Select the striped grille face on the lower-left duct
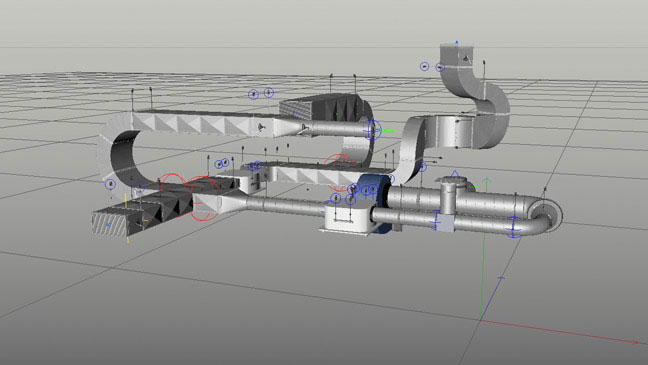Viewport: 648px width, 365px height. pos(109,223)
